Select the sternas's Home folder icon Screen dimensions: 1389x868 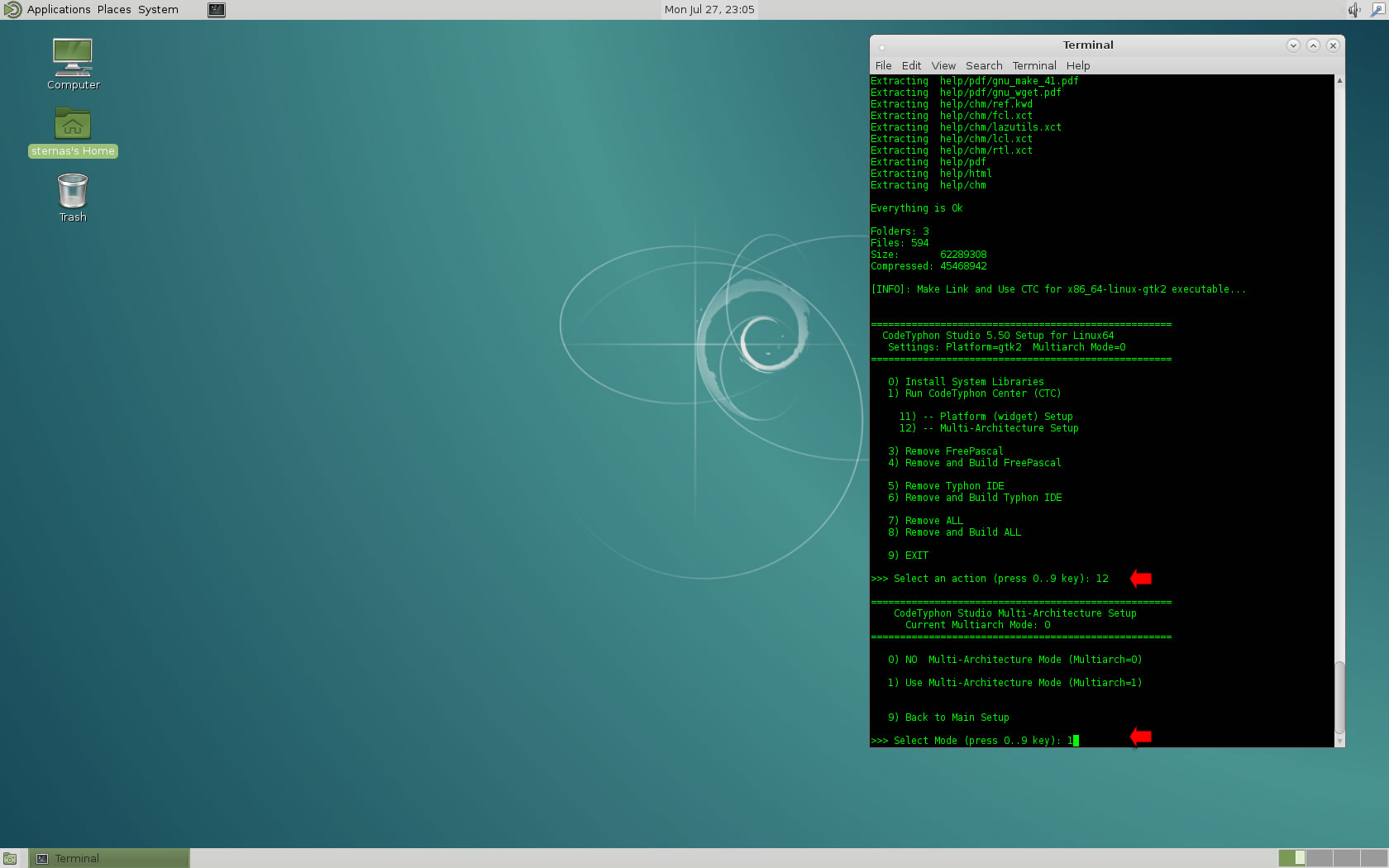click(73, 132)
